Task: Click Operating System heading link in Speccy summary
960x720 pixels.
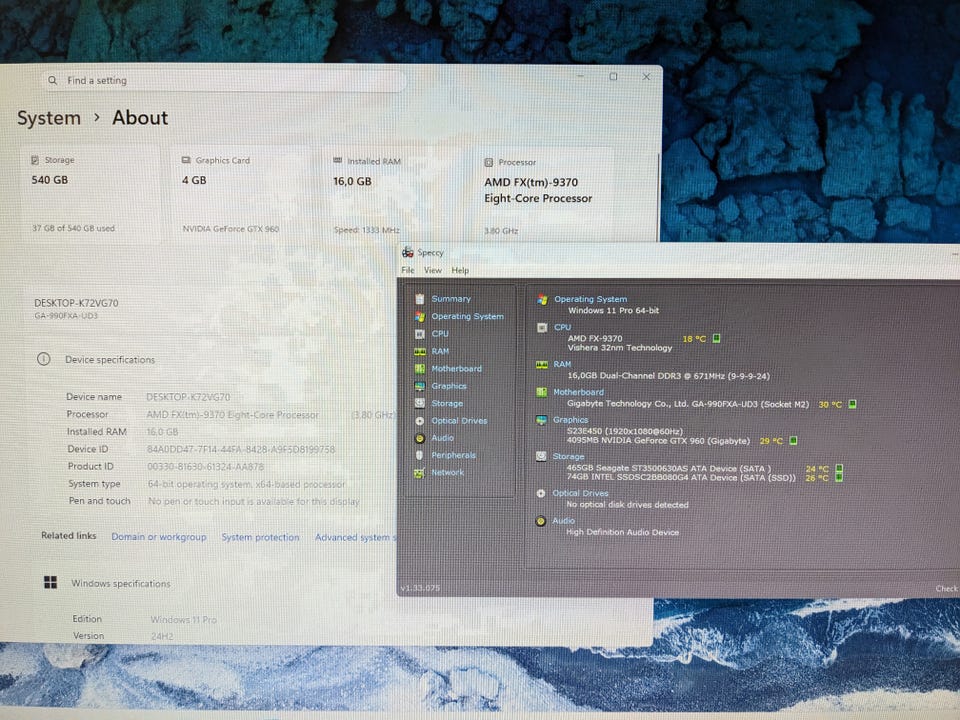Action: click(x=591, y=299)
